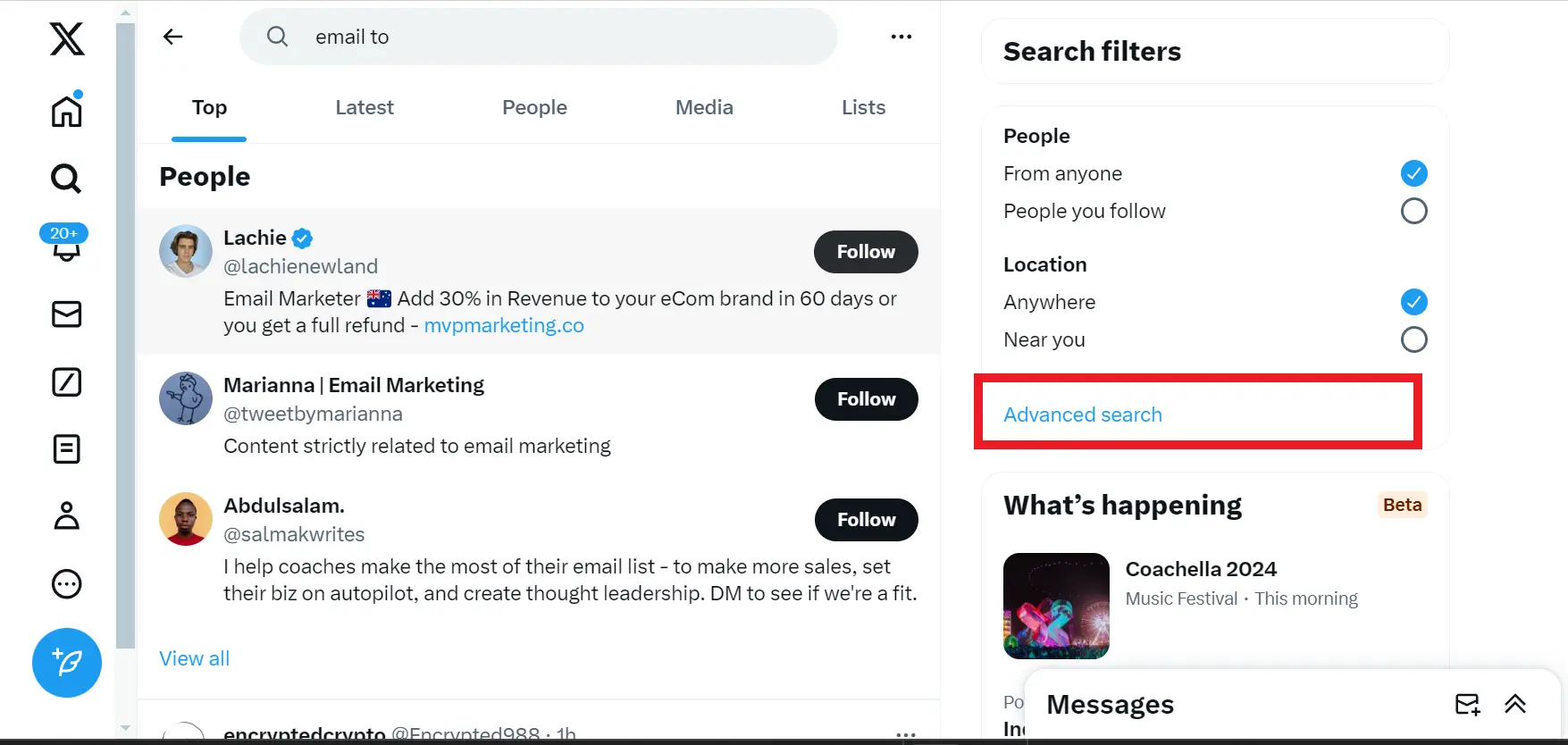
Task: Select 'From anyone' under People filters
Action: tap(1414, 173)
